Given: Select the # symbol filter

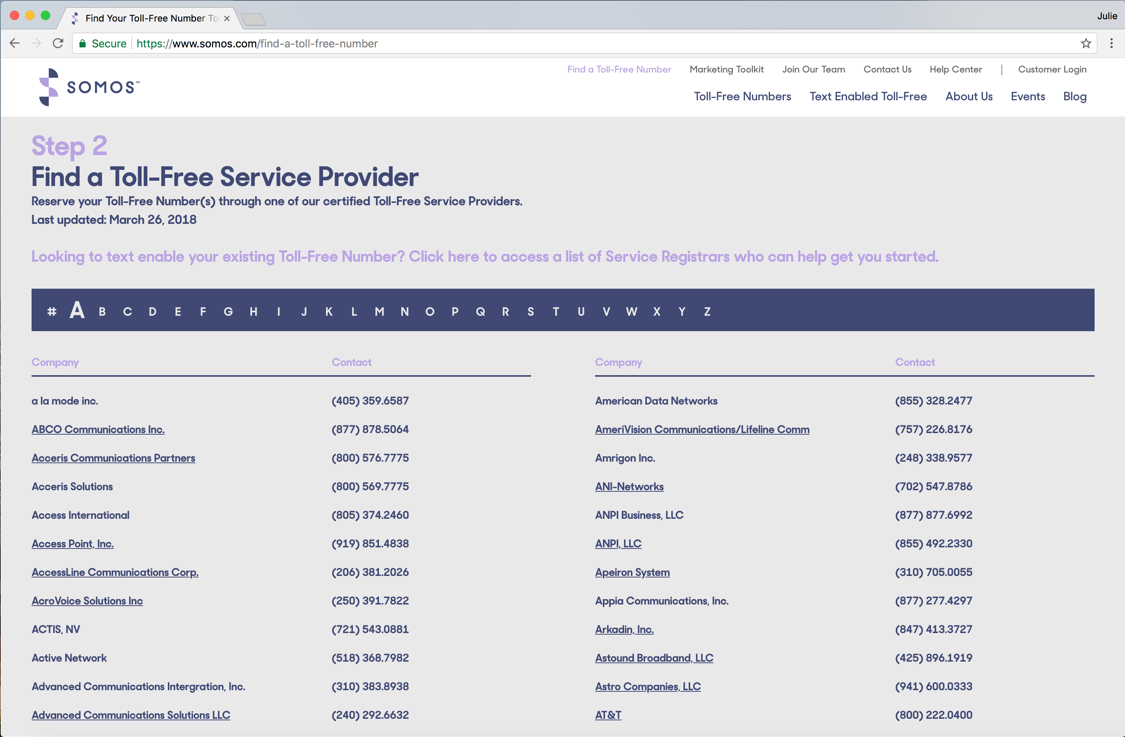Looking at the screenshot, I should pyautogui.click(x=52, y=312).
